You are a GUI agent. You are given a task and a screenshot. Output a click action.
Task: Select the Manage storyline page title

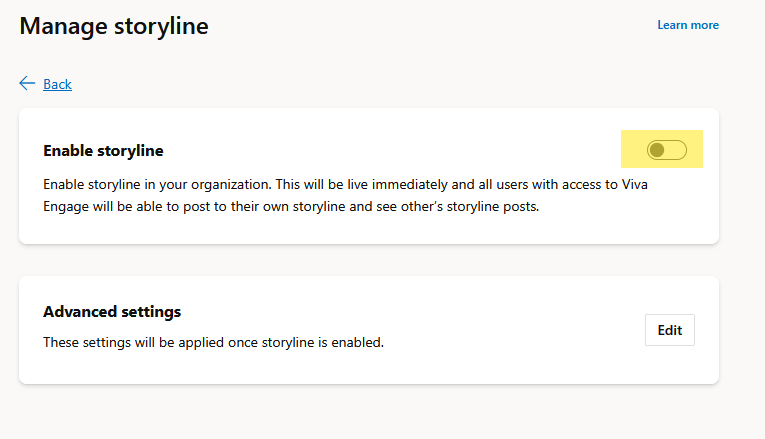click(x=114, y=26)
